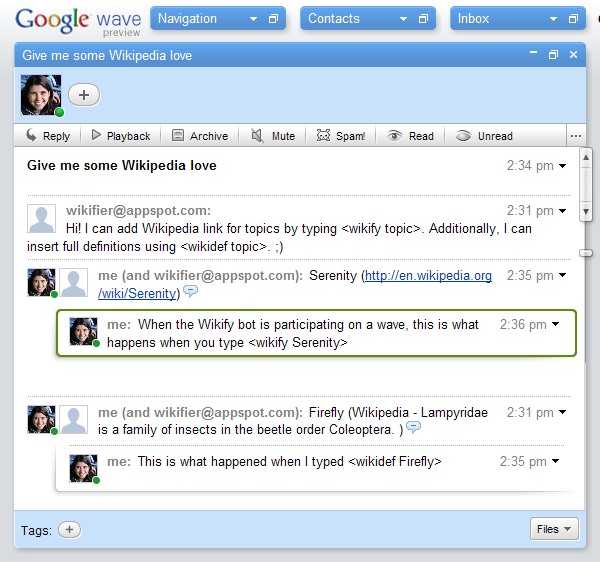Image resolution: width=600 pixels, height=562 pixels.
Task: Expand the Navigation panel dropdown arrow
Action: (253, 19)
